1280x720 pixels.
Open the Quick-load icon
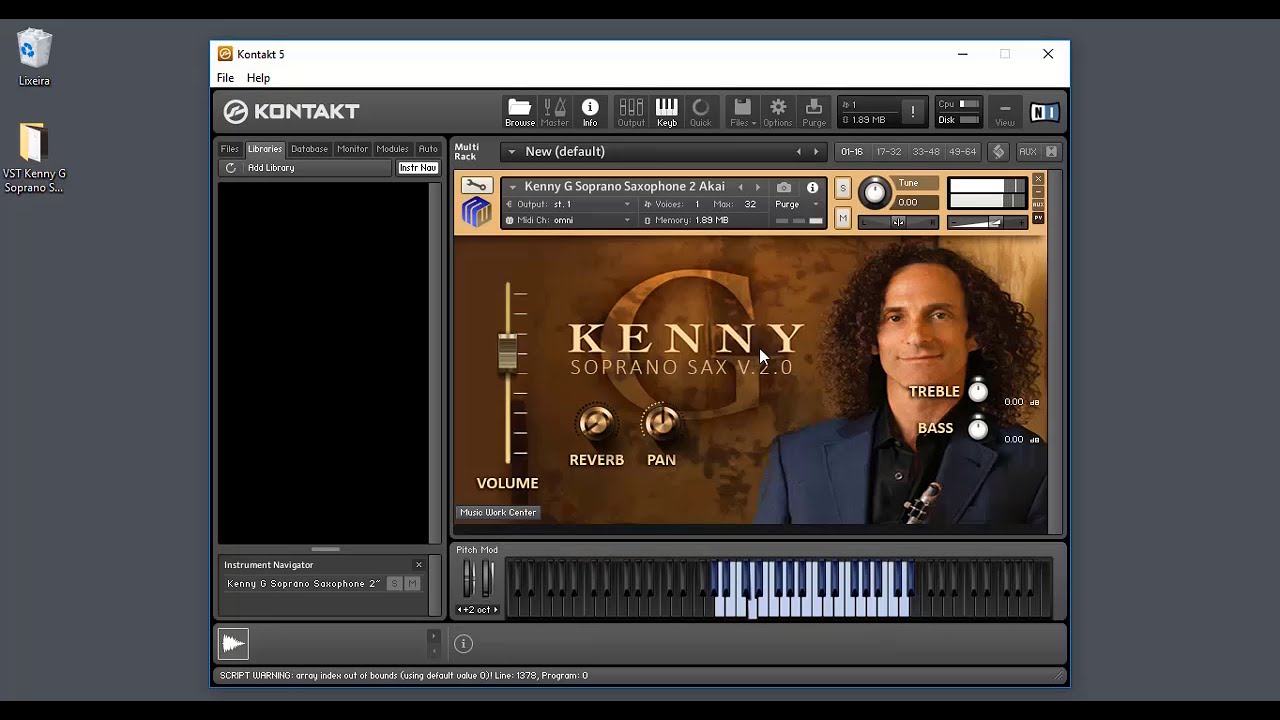click(701, 112)
